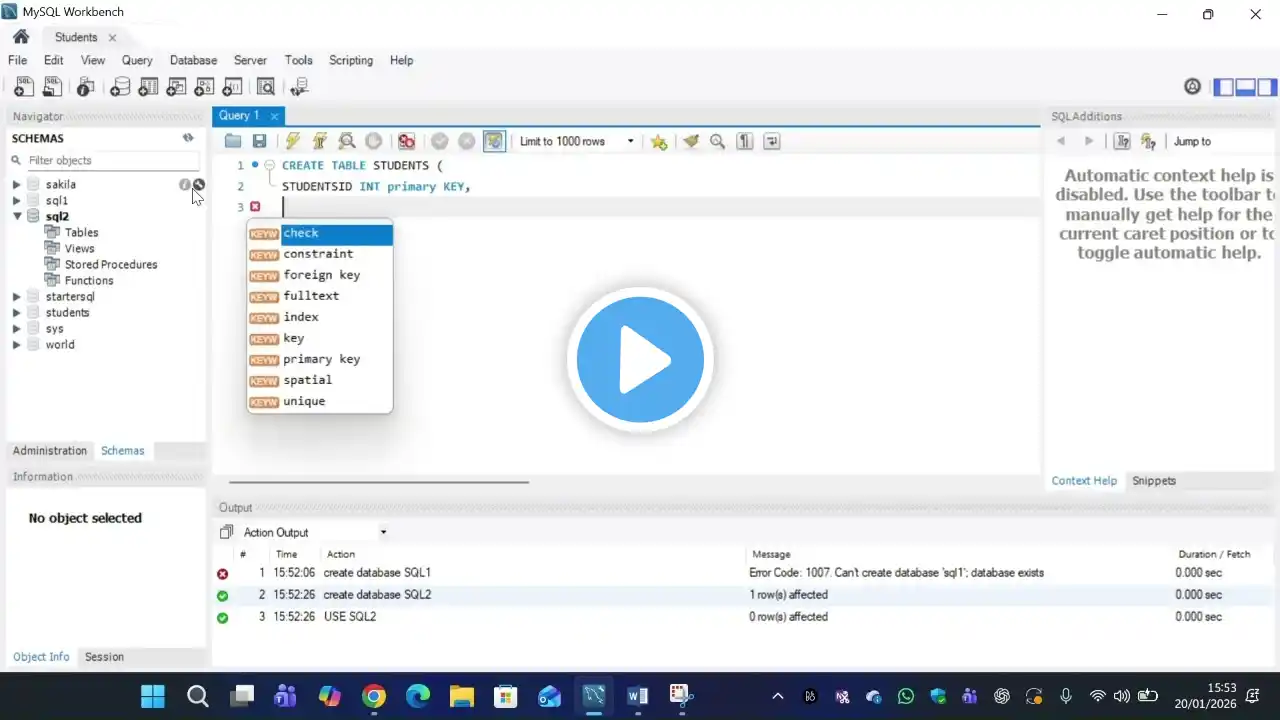Viewport: 1280px width, 720px height.
Task: Search table data icon
Action: [x=266, y=87]
